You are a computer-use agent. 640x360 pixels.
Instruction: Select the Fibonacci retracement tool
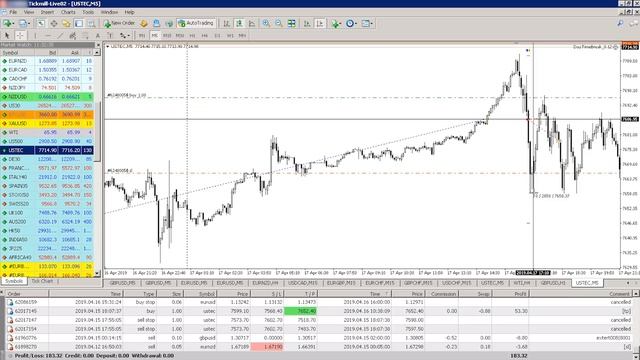point(85,36)
